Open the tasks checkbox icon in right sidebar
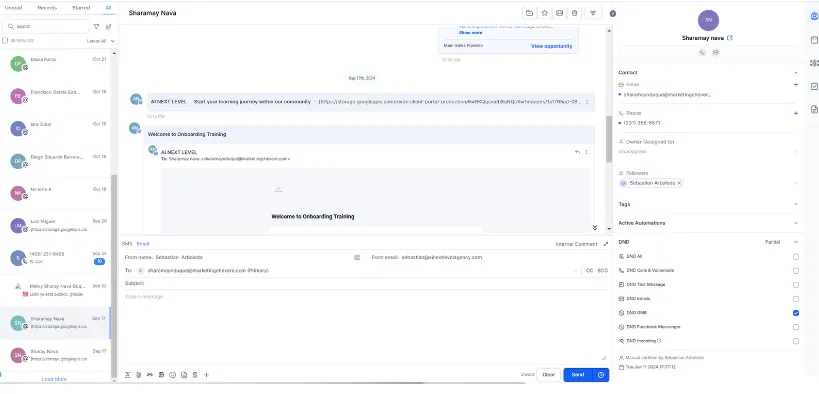The width and height of the screenshot is (819, 394). [814, 86]
